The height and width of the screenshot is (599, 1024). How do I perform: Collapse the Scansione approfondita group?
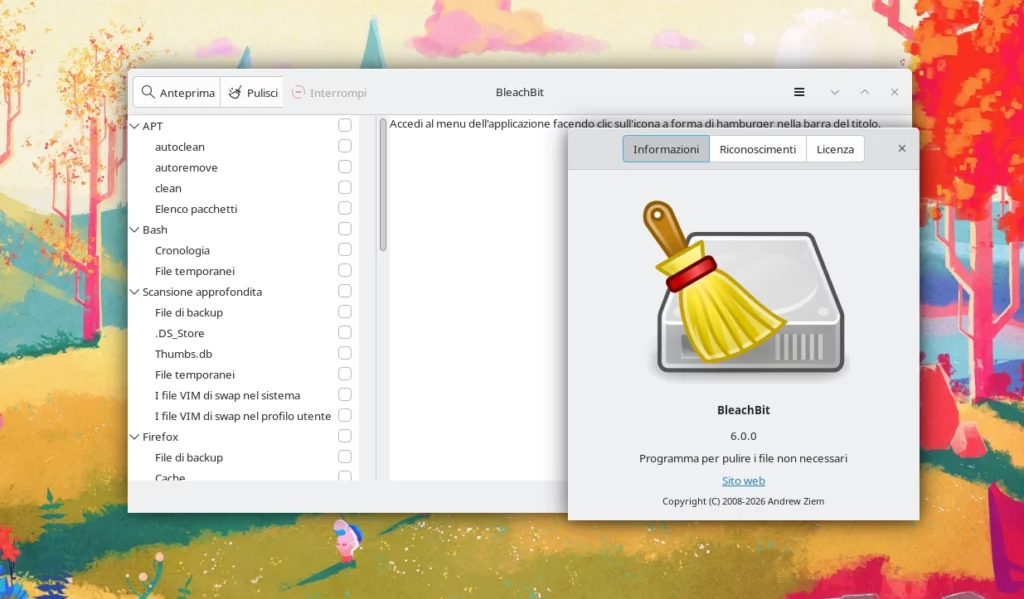click(x=135, y=292)
